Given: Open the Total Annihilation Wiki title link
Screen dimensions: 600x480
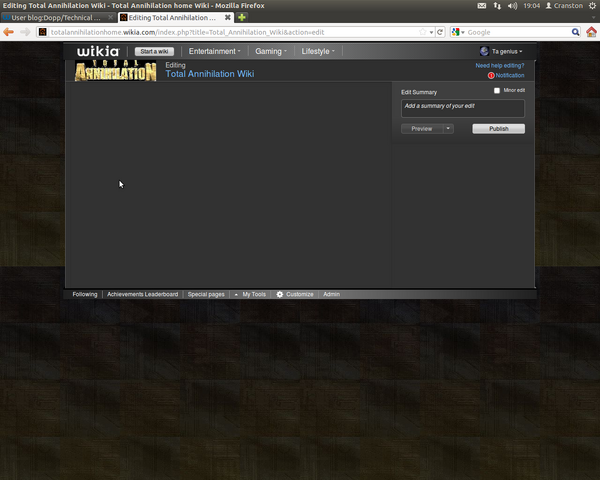Looking at the screenshot, I should point(210,74).
